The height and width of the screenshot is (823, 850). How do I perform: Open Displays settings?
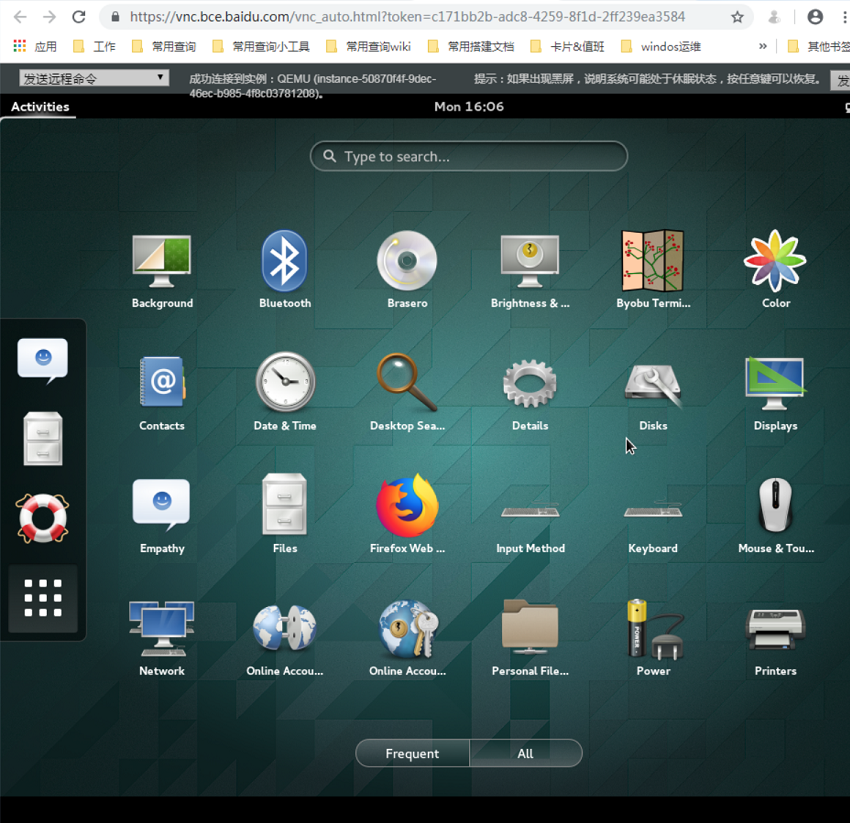[x=776, y=392]
